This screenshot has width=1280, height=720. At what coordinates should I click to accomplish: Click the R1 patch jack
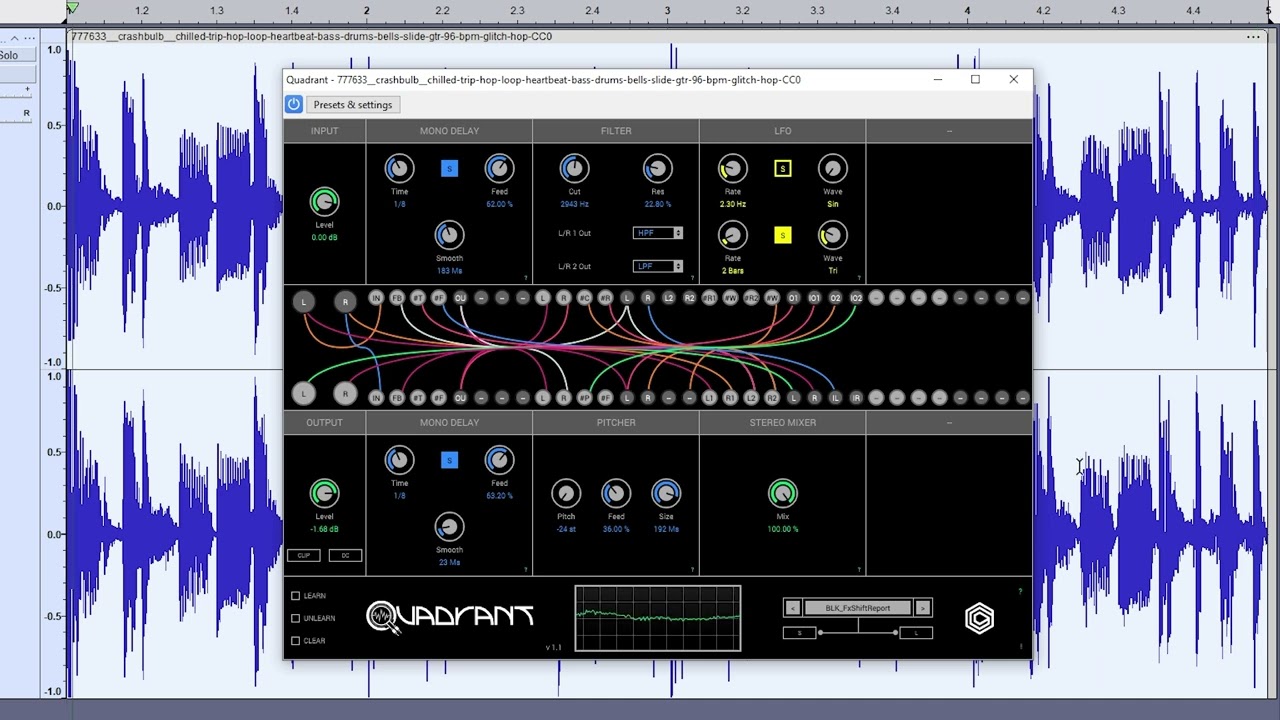tap(730, 397)
